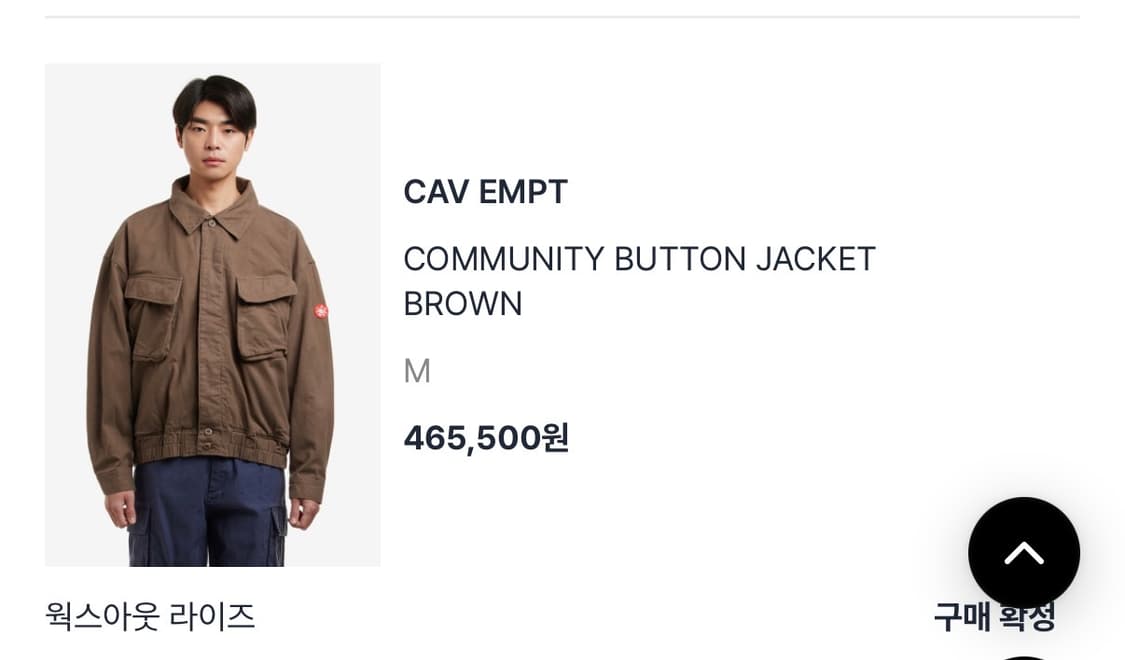
Task: Open the COMMUNITY BUTTON JACKET product title
Action: (639, 280)
